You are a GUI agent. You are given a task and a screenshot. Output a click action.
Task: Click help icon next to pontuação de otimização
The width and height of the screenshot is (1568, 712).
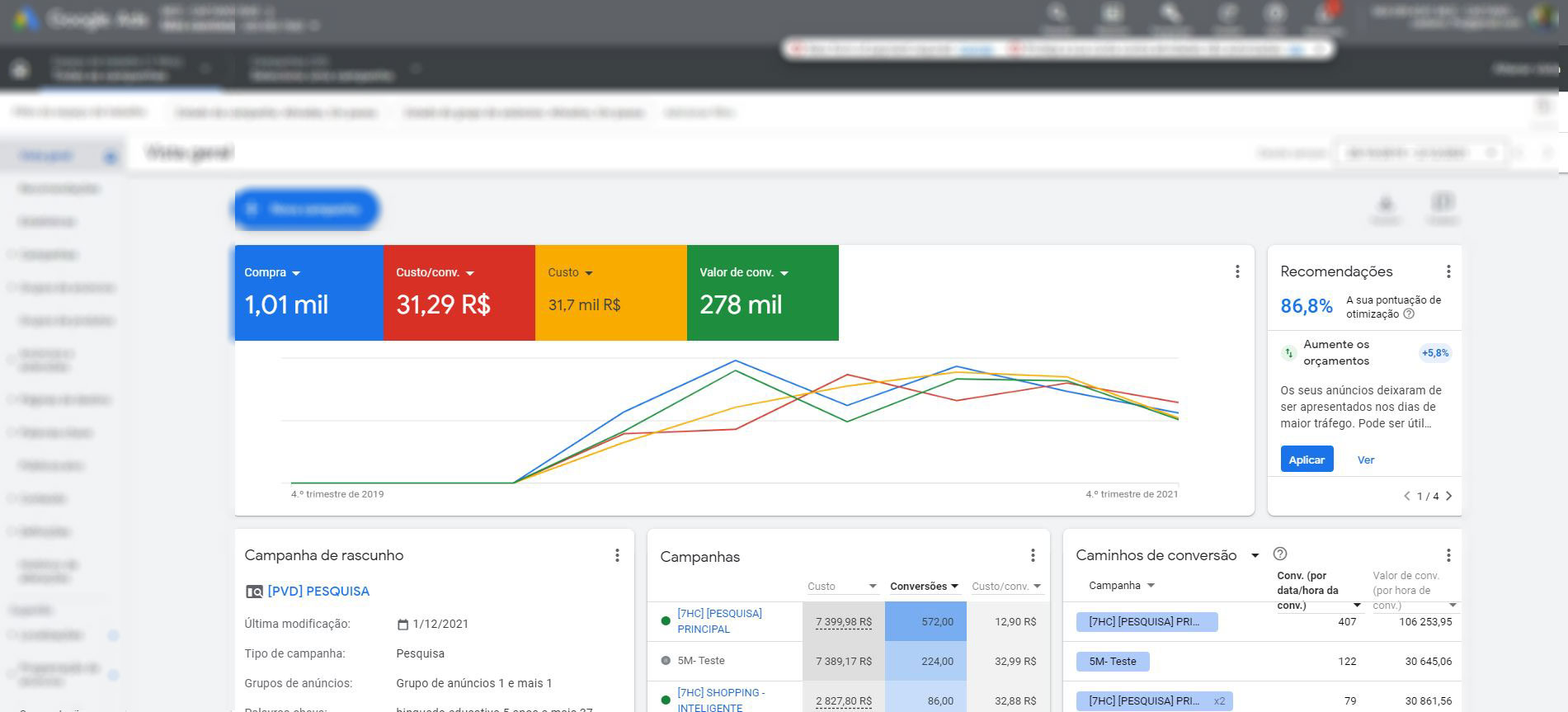pos(1409,314)
